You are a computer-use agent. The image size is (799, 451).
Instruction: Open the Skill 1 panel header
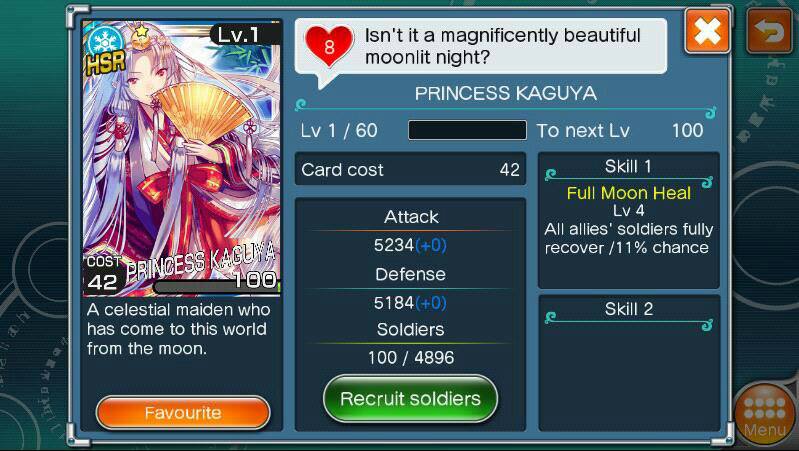(x=628, y=167)
